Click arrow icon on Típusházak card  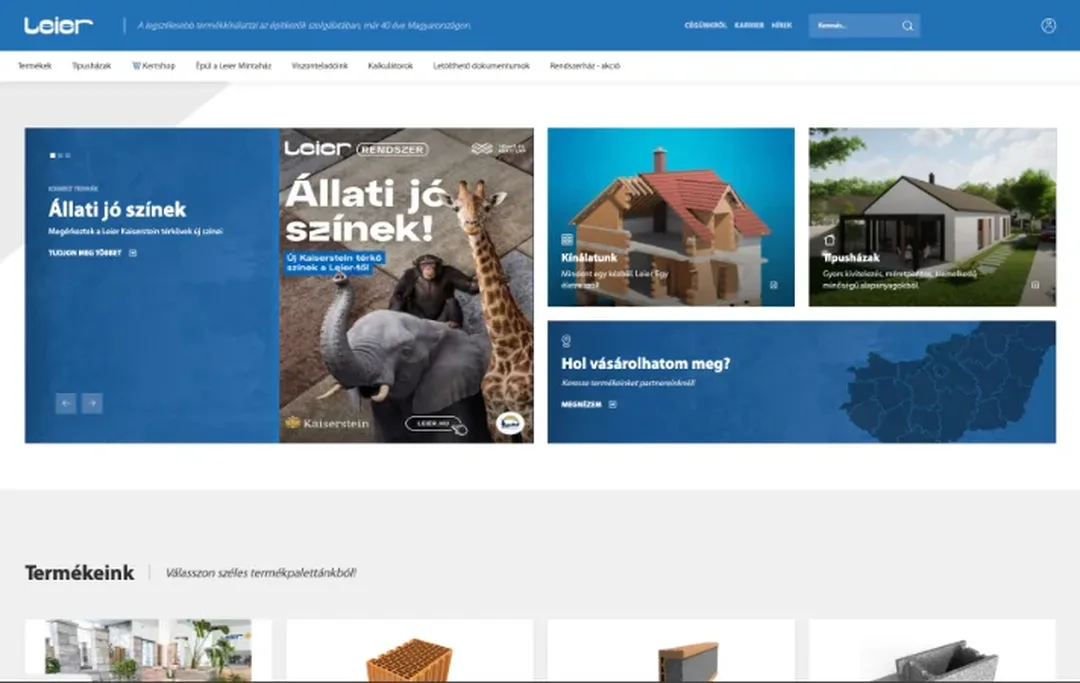pos(1035,285)
